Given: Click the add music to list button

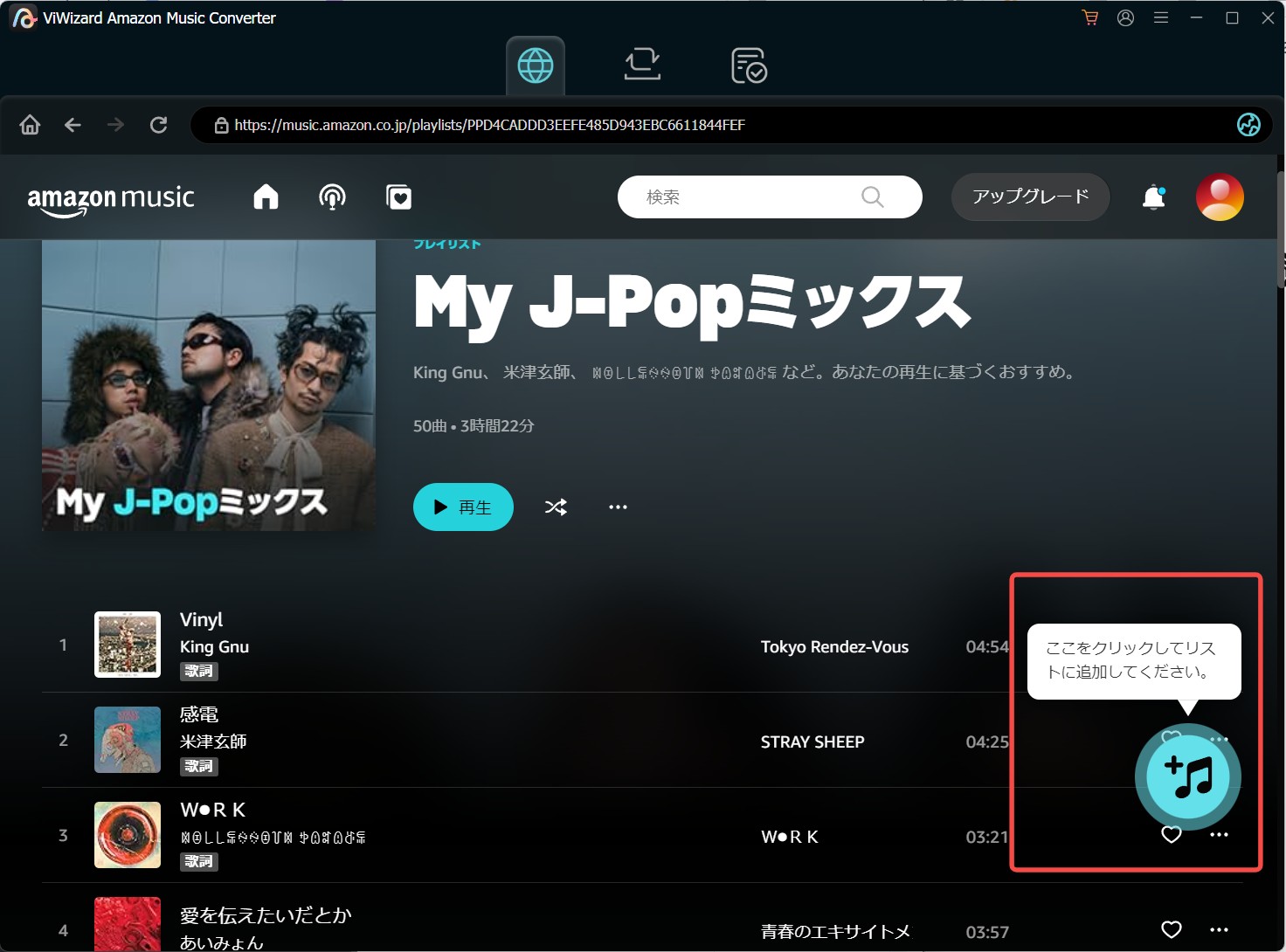Looking at the screenshot, I should [1187, 776].
